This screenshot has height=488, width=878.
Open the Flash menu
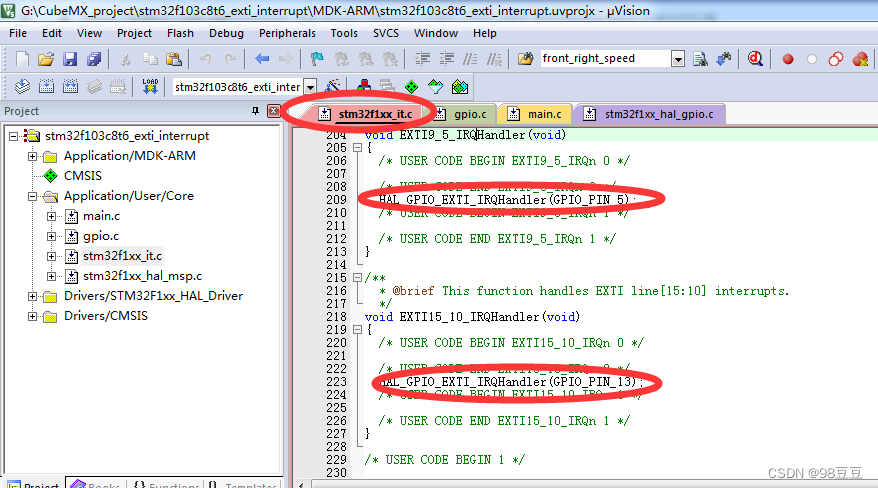coord(180,33)
